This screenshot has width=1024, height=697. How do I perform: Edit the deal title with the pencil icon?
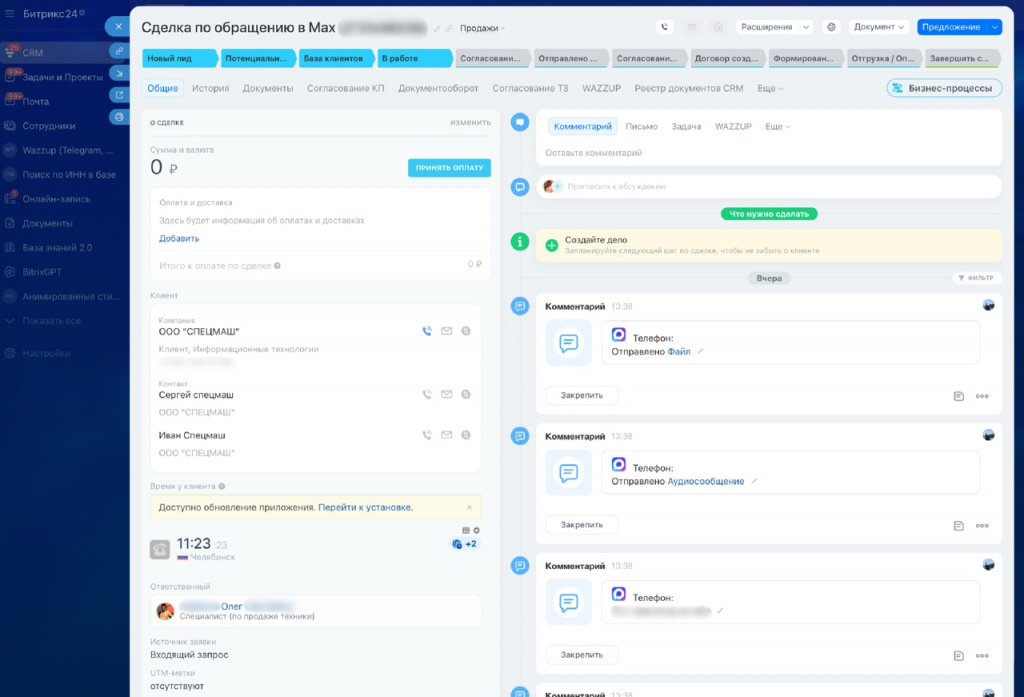tap(437, 29)
